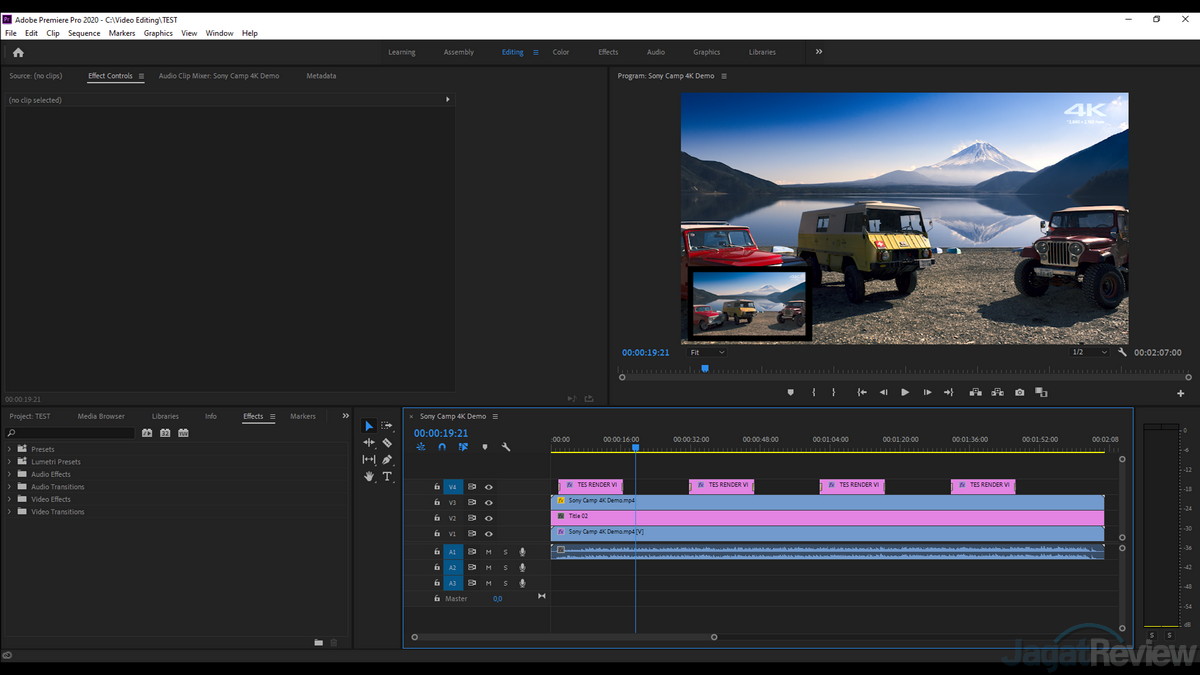Select the Pen tool
The image size is (1200, 675).
388,459
